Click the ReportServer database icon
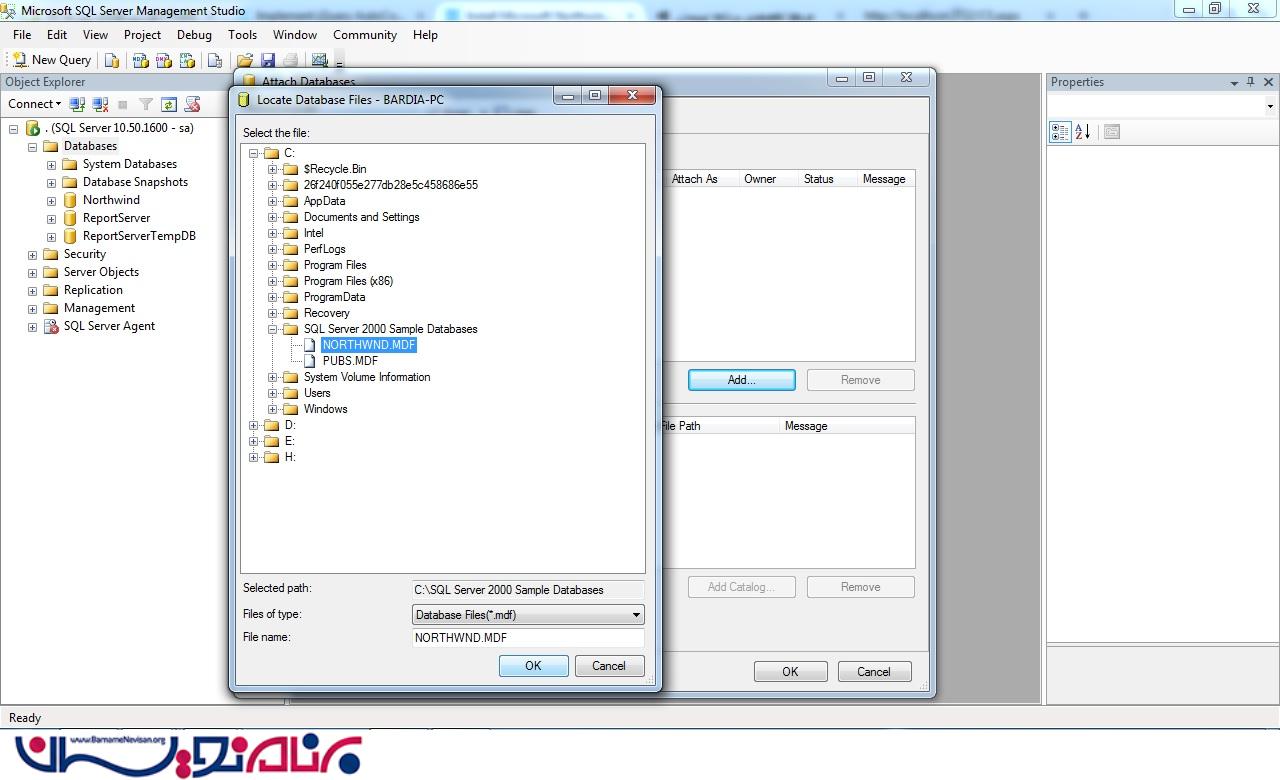1280x780 pixels. (x=70, y=218)
